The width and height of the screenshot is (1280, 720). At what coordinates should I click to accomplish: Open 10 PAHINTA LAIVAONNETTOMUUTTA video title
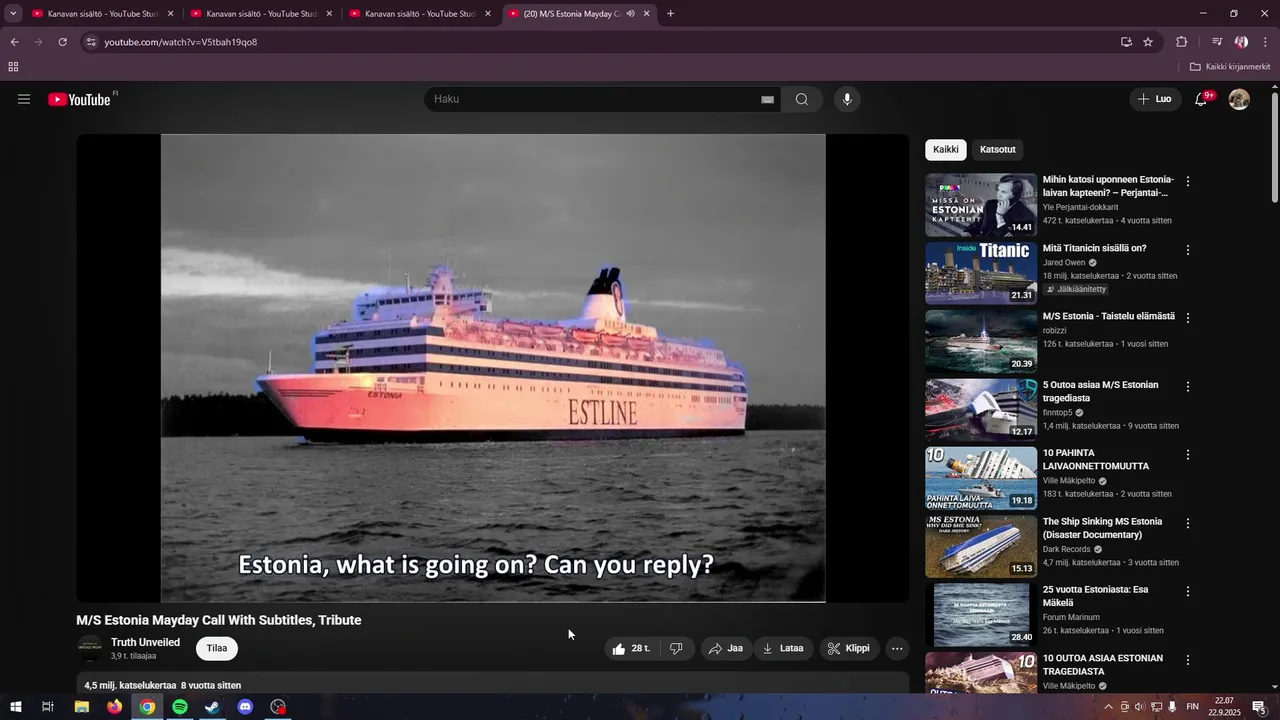[x=1096, y=459]
